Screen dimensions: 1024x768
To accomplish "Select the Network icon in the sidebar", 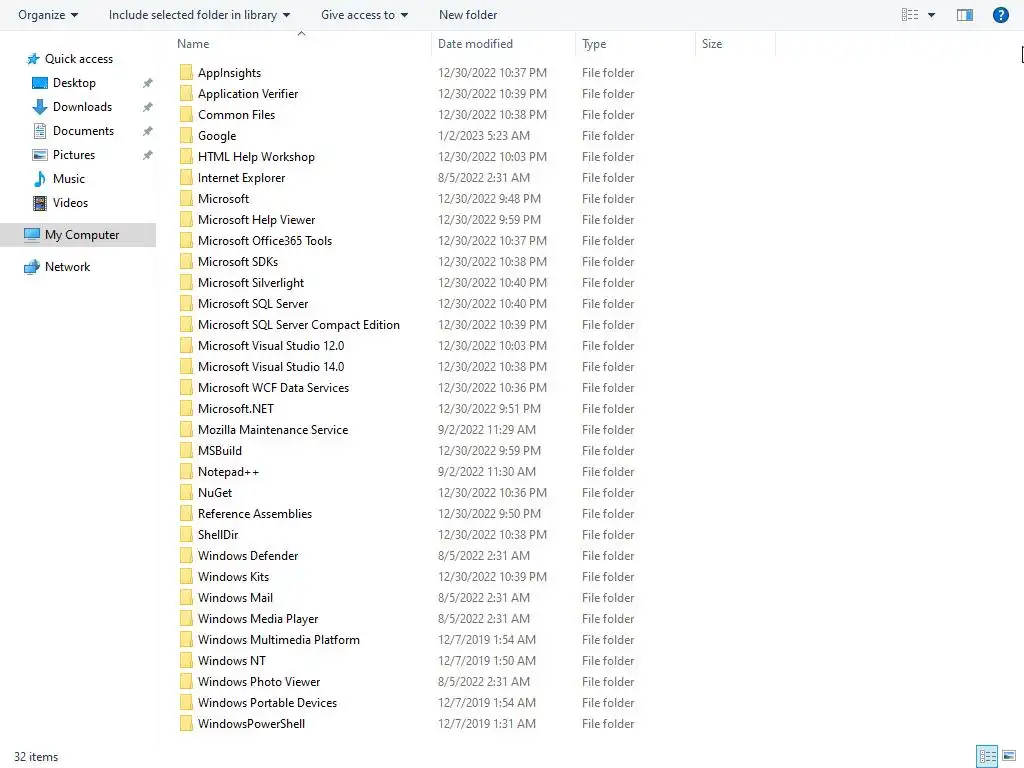I will click(31, 266).
